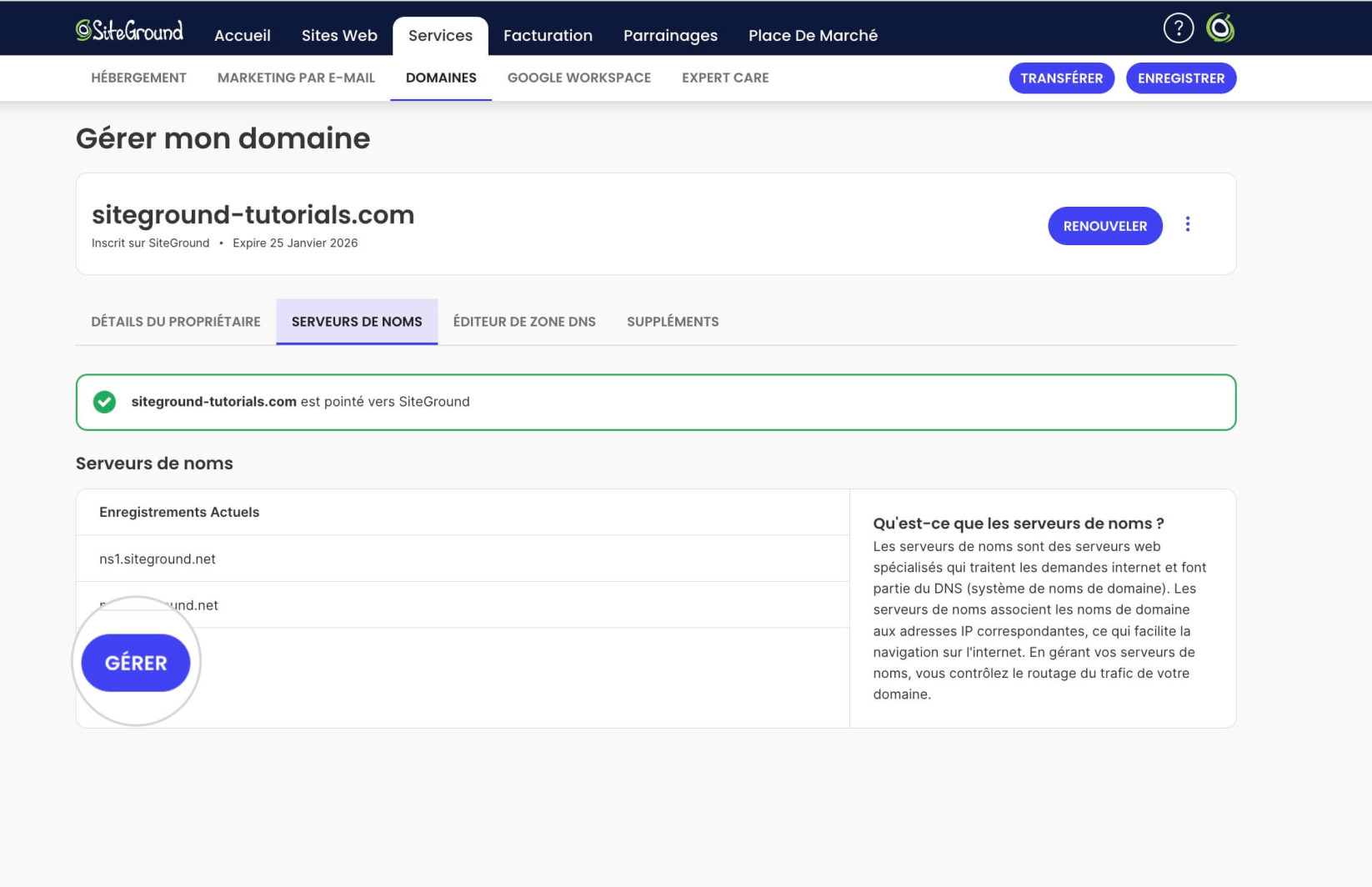1372x887 pixels.
Task: Select the Domaines sub-tab
Action: 441,78
